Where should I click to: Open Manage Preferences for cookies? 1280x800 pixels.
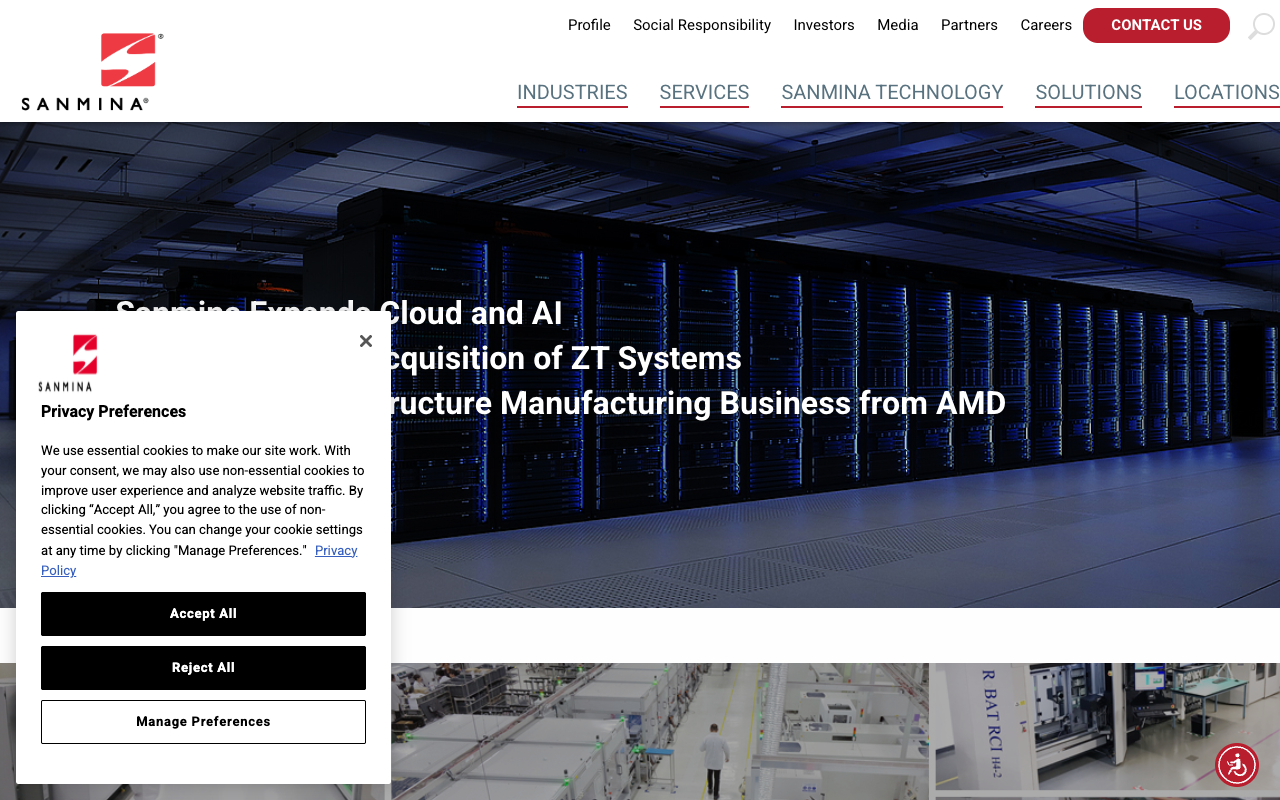[203, 722]
